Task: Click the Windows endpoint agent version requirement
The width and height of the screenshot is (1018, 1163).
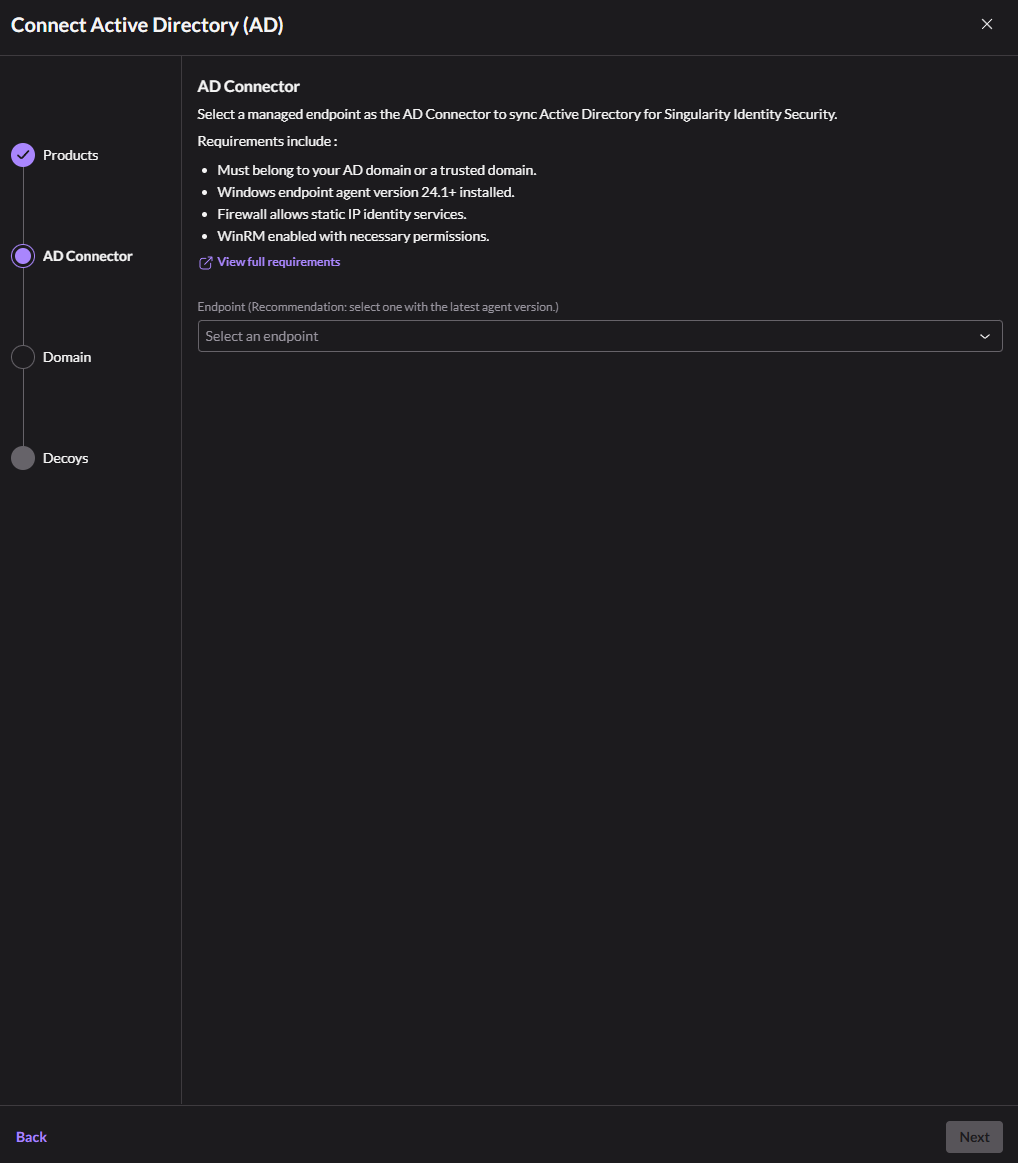Action: pyautogui.click(x=366, y=192)
